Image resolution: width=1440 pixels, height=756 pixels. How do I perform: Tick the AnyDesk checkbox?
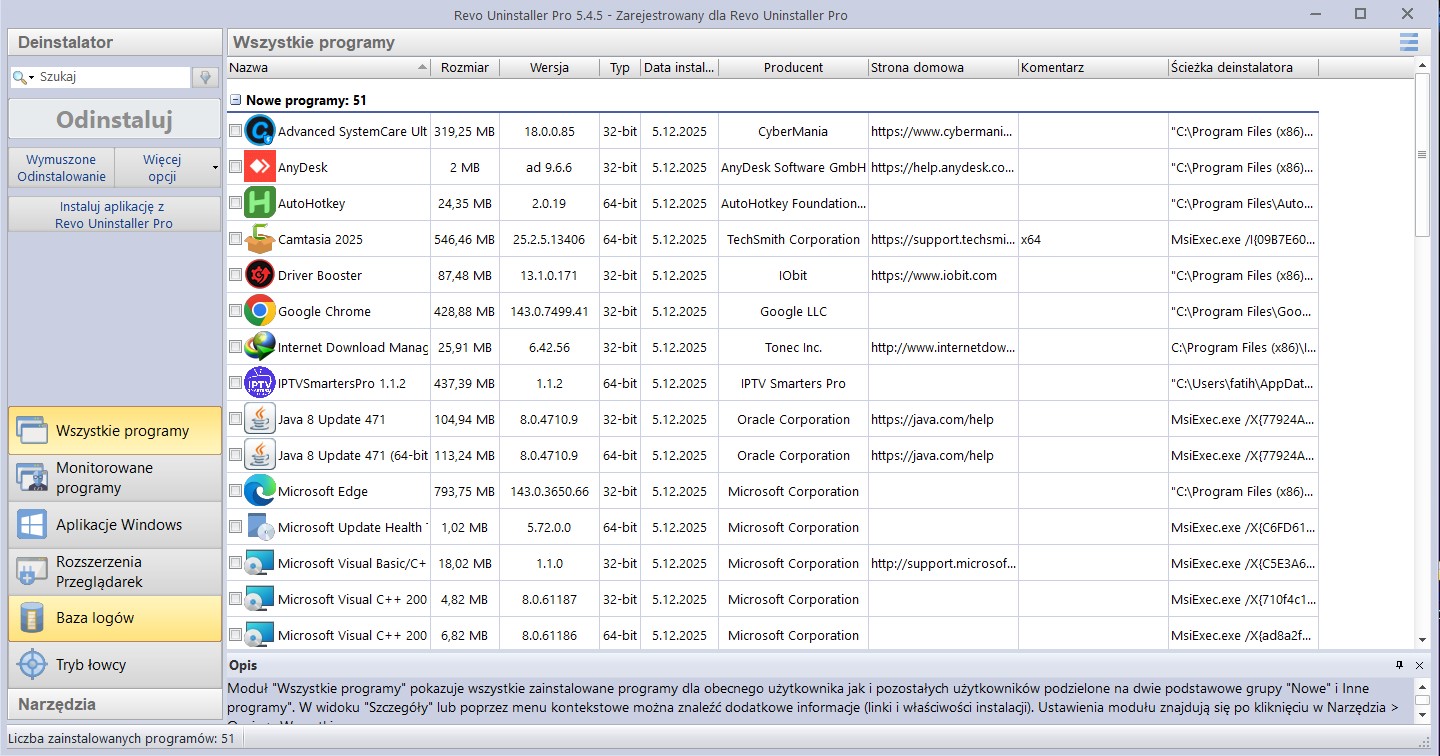[x=235, y=167]
